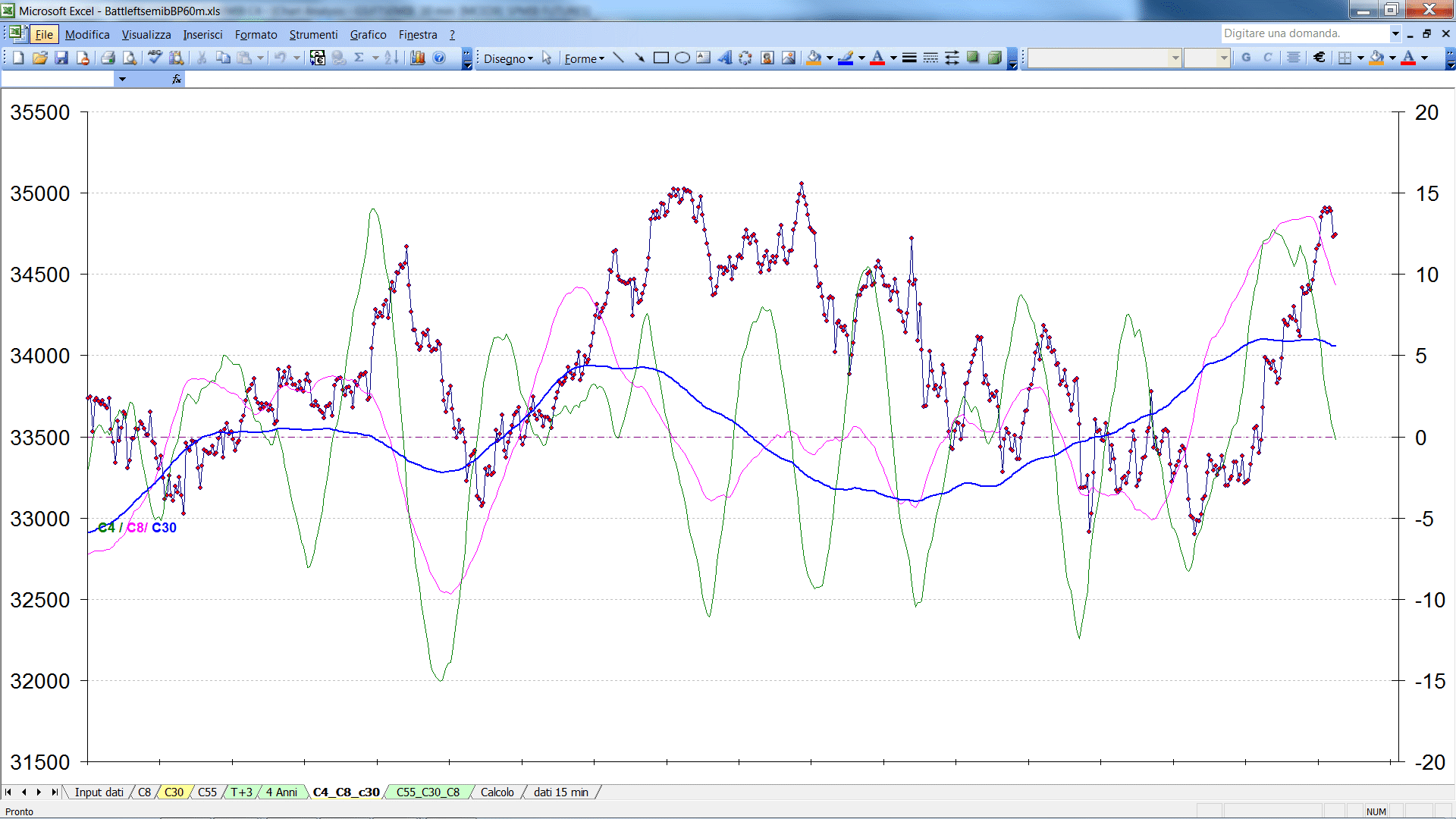
Task: Click the Euro conversion icon
Action: coord(317,58)
